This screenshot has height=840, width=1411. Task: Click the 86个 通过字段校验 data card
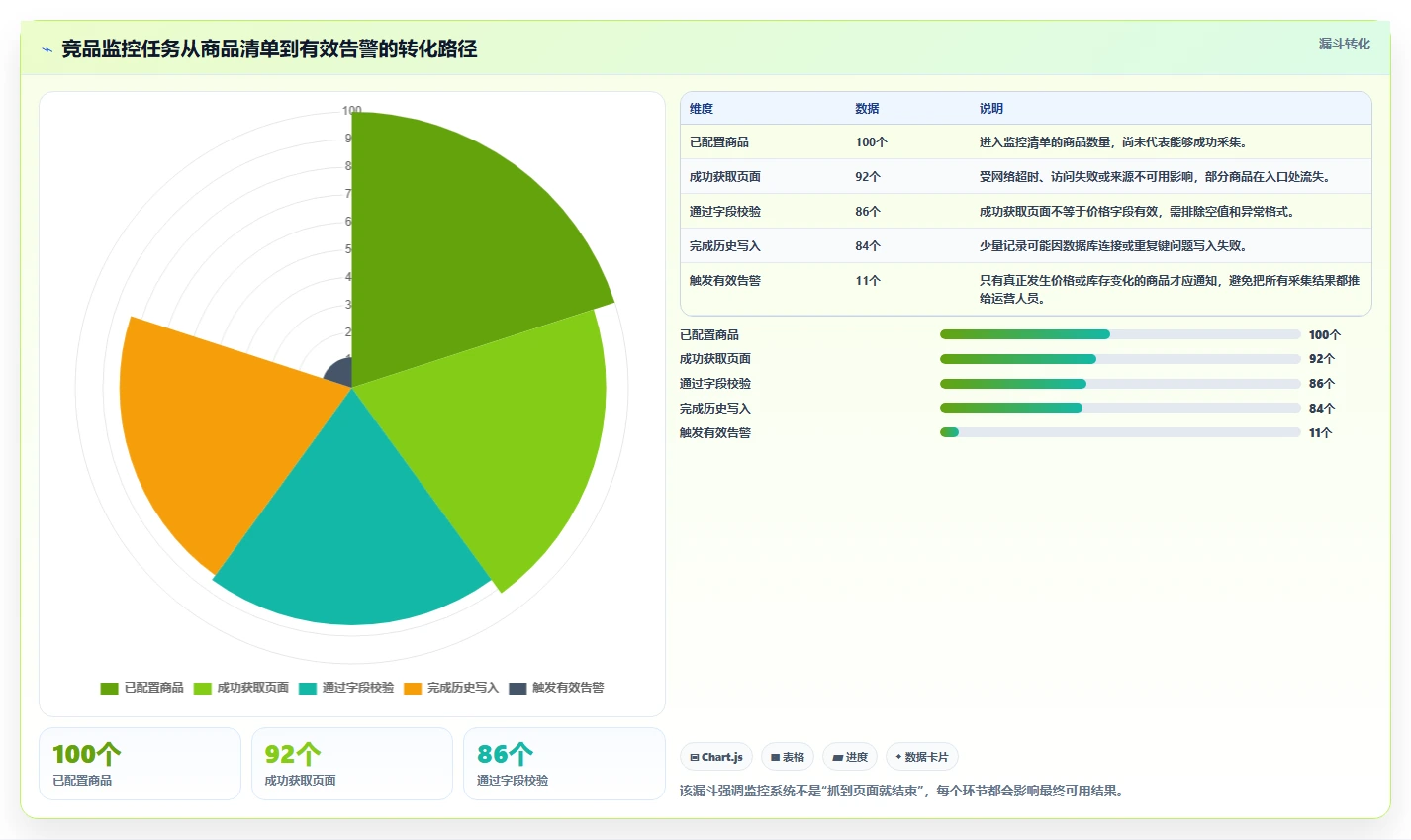(564, 764)
